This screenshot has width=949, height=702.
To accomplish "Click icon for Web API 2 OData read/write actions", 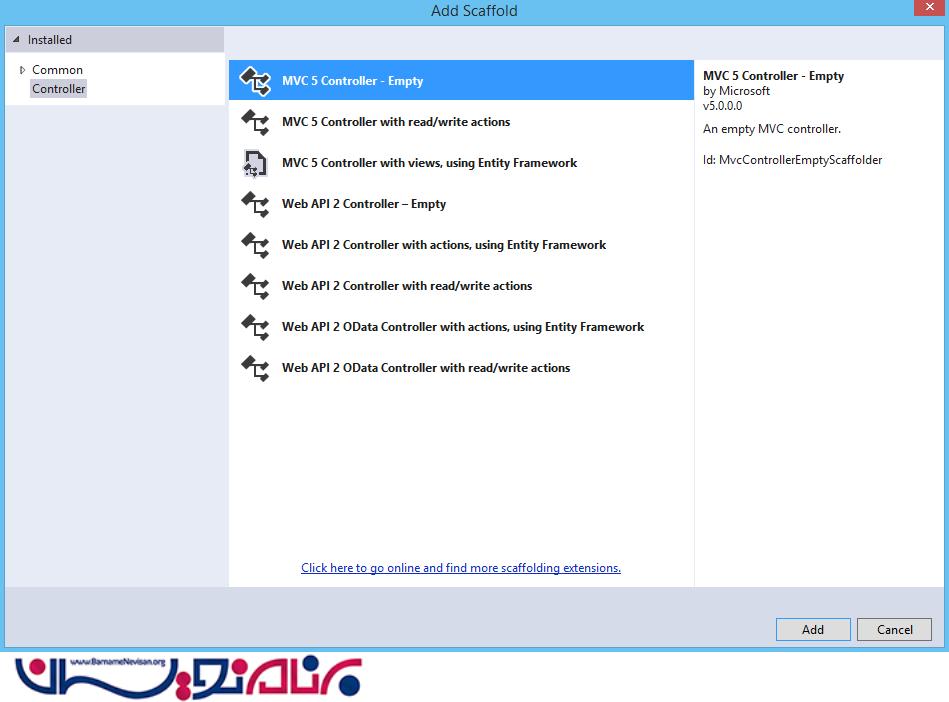I will tap(255, 369).
